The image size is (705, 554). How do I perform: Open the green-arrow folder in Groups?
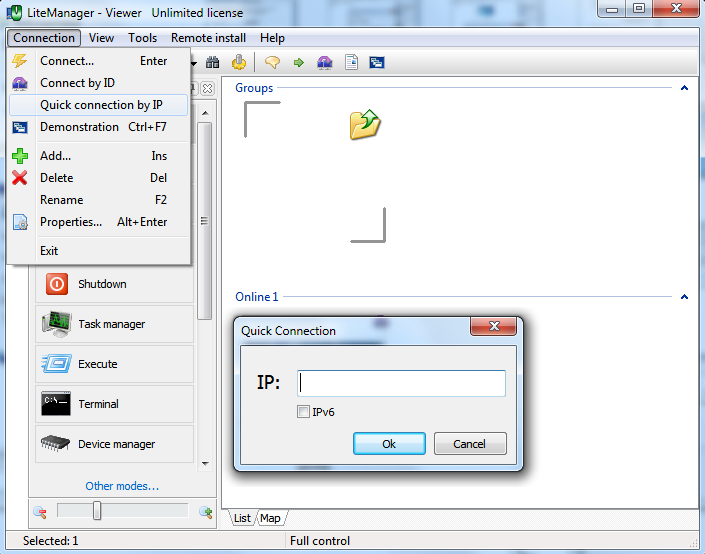(x=365, y=124)
